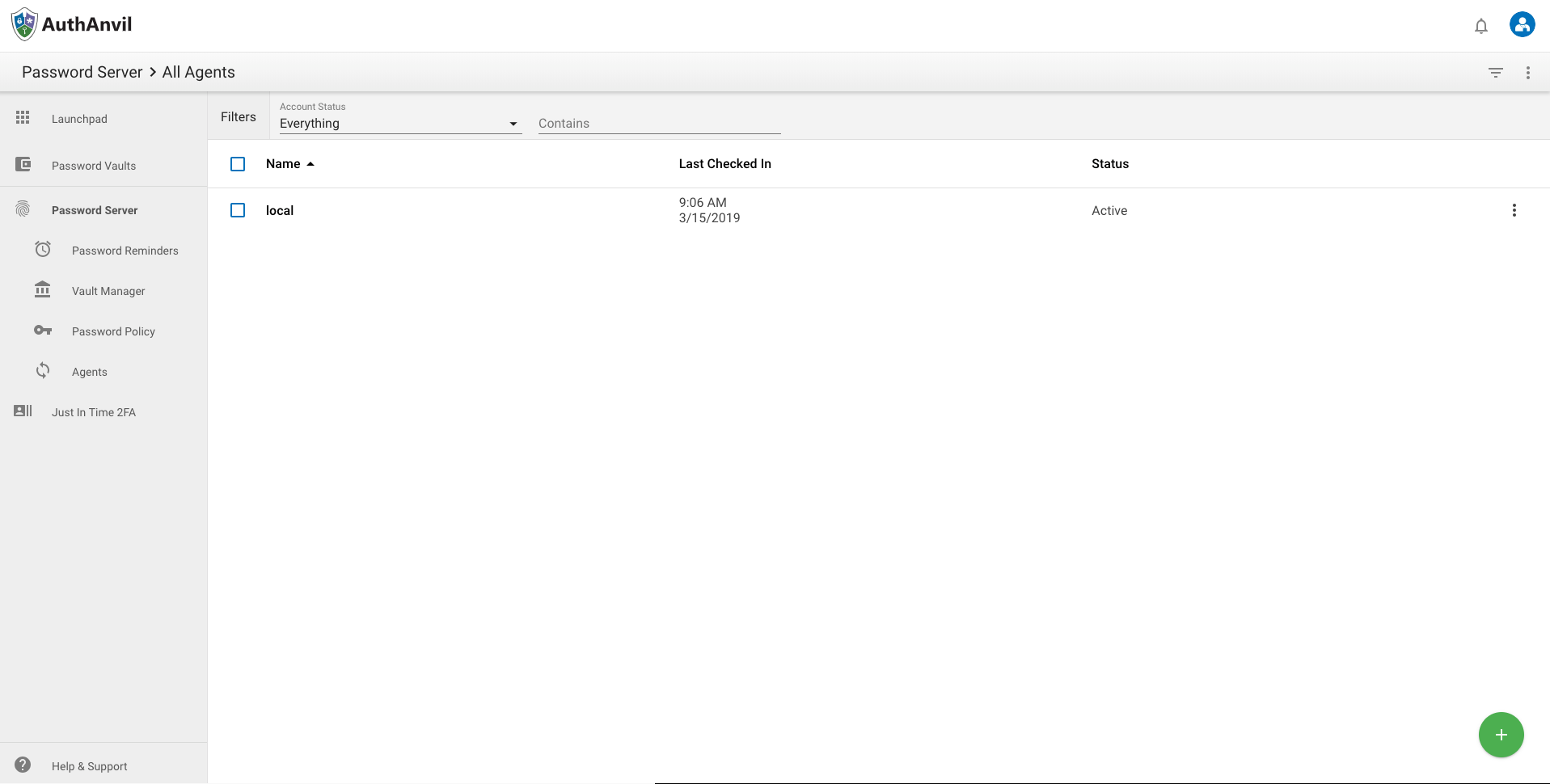Click the Password Server fingerprint icon
Screen dimensions: 1550x784
pos(23,209)
